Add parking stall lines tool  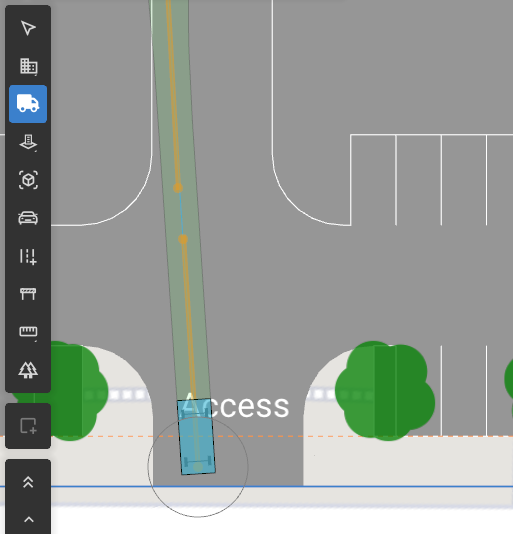(28, 256)
